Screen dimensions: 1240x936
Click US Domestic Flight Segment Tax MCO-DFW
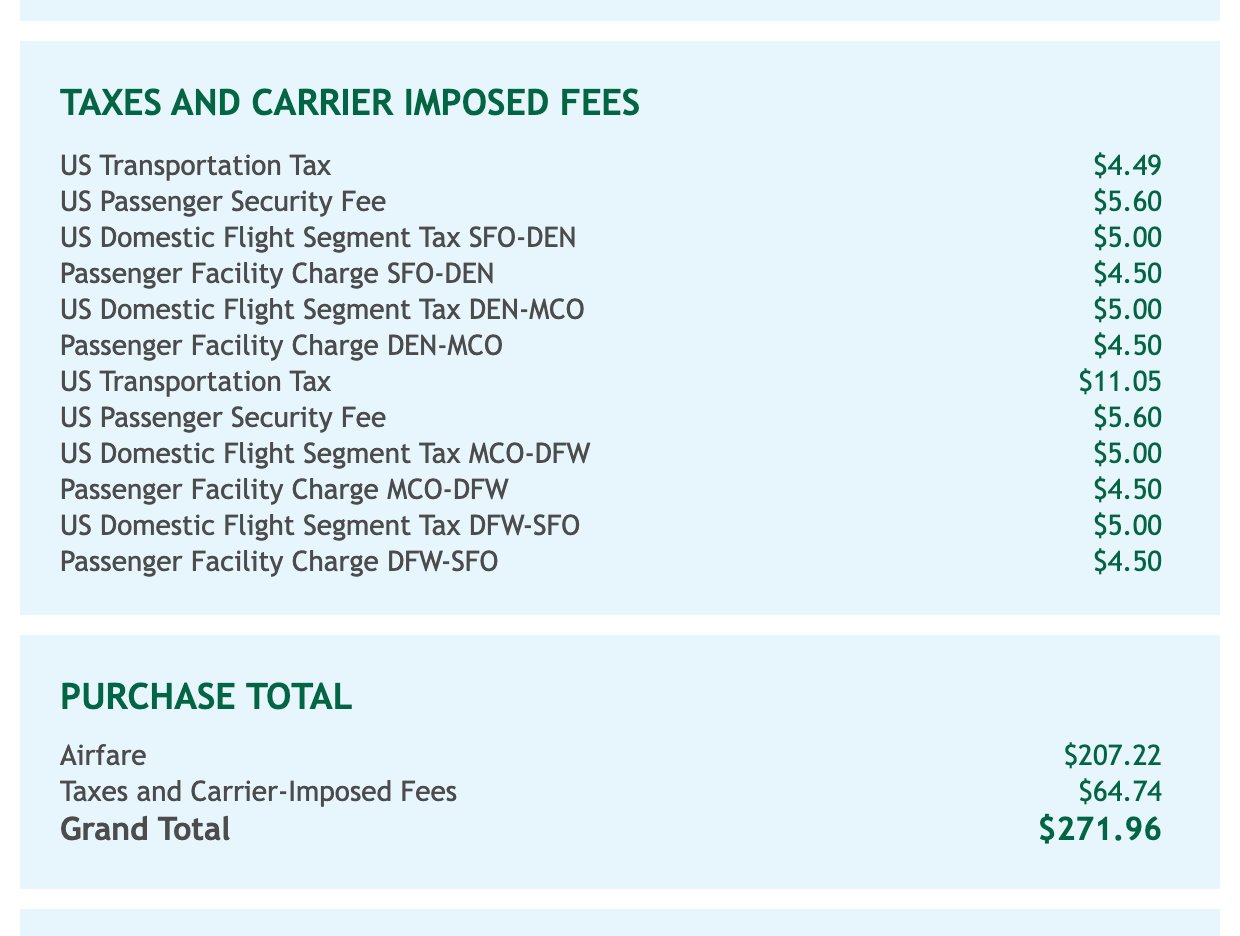(x=325, y=454)
